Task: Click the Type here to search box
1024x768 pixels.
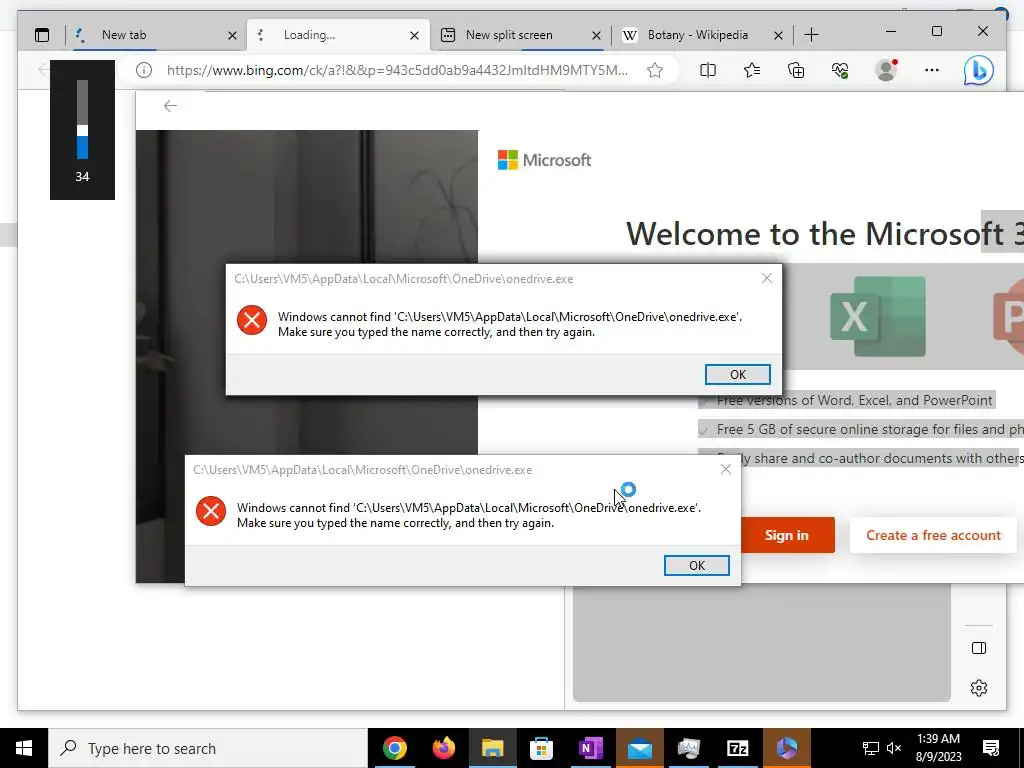Action: point(208,748)
